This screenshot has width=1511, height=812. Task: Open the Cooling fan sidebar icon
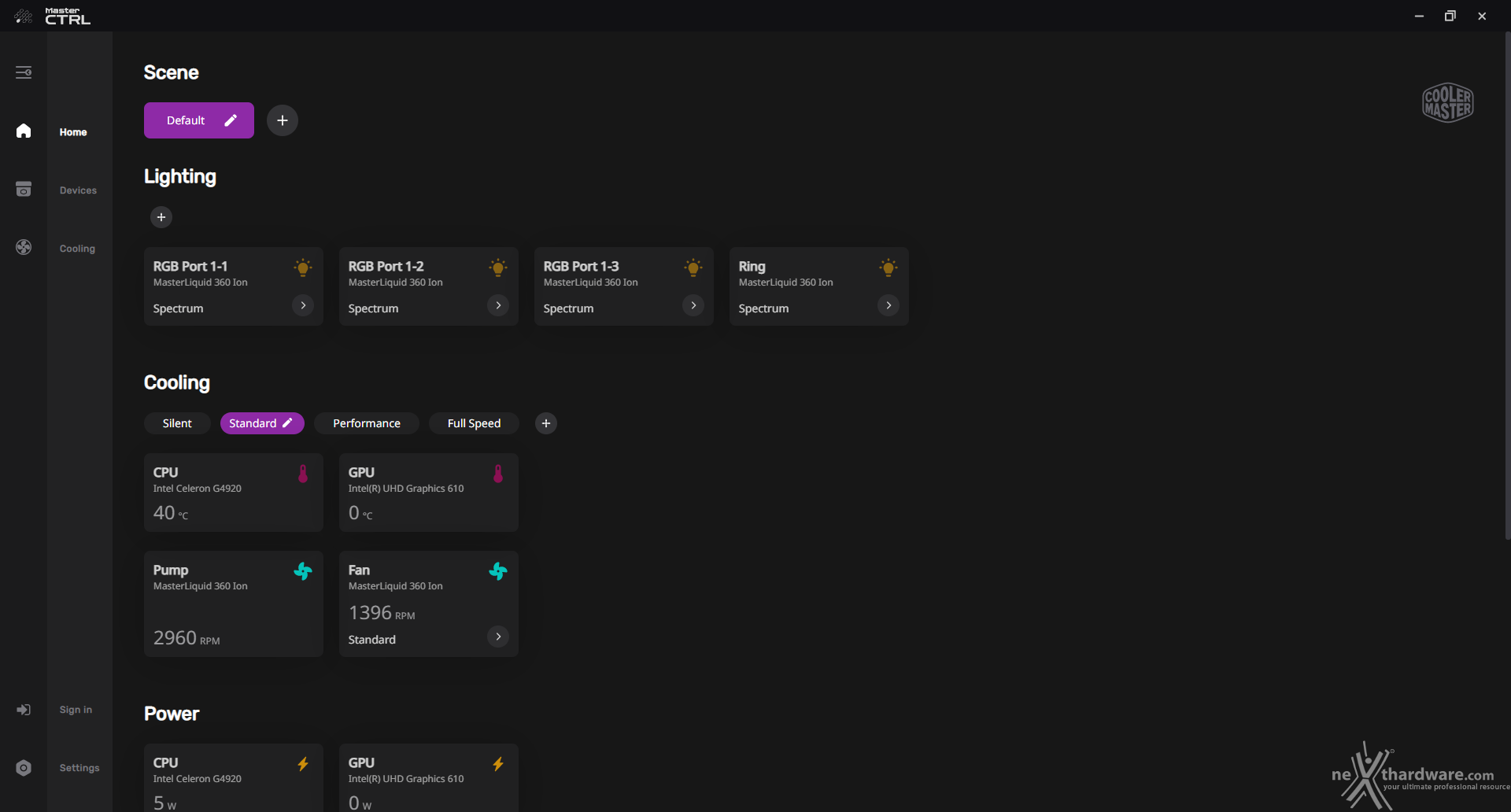click(x=24, y=247)
